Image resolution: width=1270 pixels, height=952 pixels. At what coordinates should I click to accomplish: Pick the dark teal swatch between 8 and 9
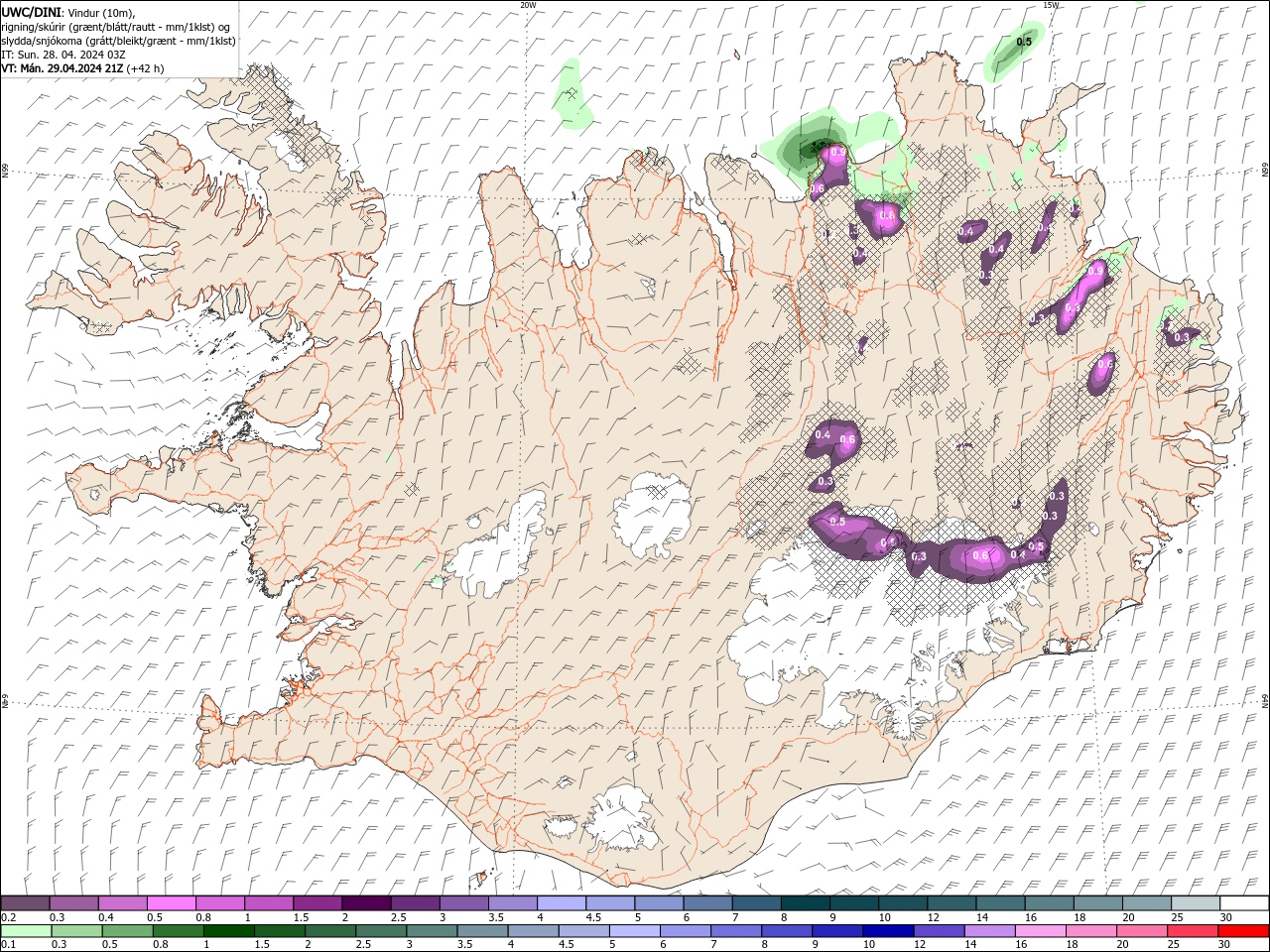click(x=806, y=903)
